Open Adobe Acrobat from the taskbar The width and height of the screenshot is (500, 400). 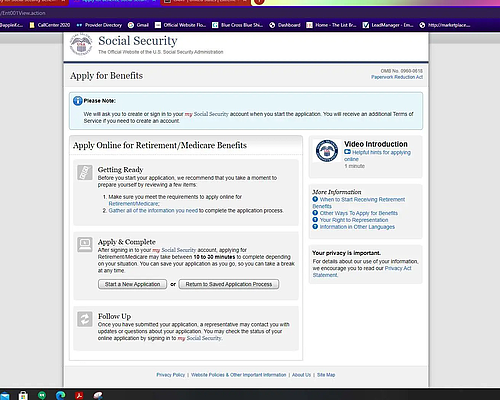(x=79, y=396)
